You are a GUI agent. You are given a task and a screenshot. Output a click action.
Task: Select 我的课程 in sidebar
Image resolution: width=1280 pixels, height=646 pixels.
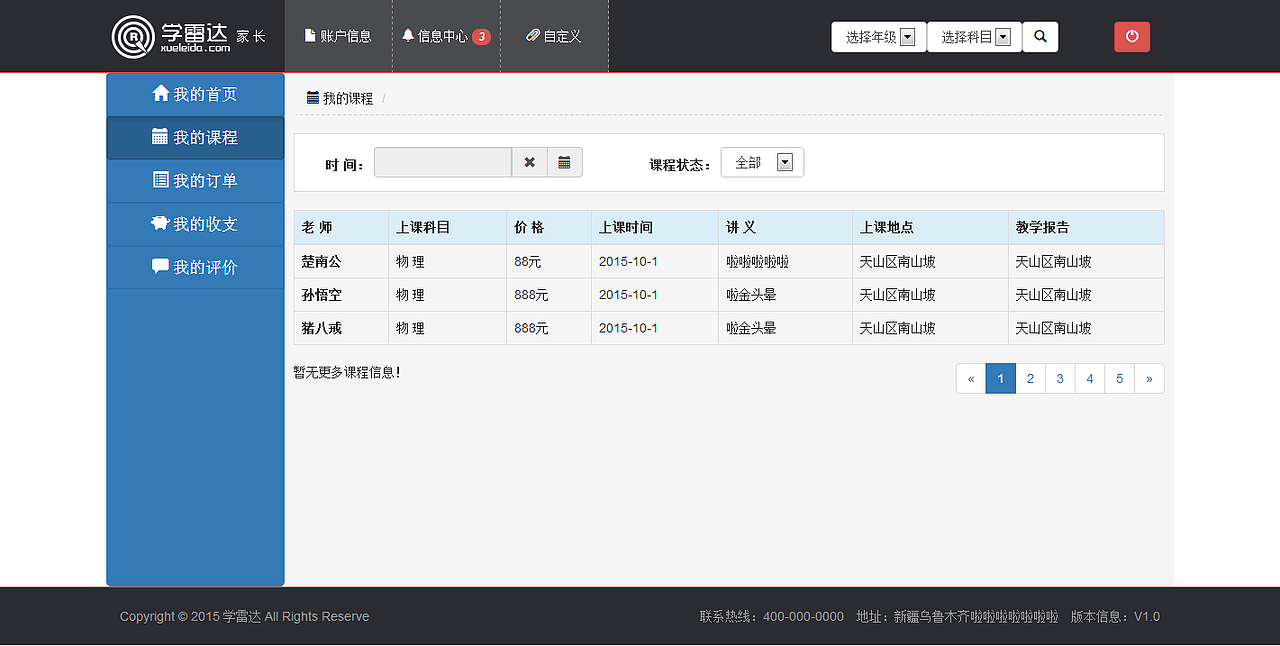pyautogui.click(x=195, y=137)
